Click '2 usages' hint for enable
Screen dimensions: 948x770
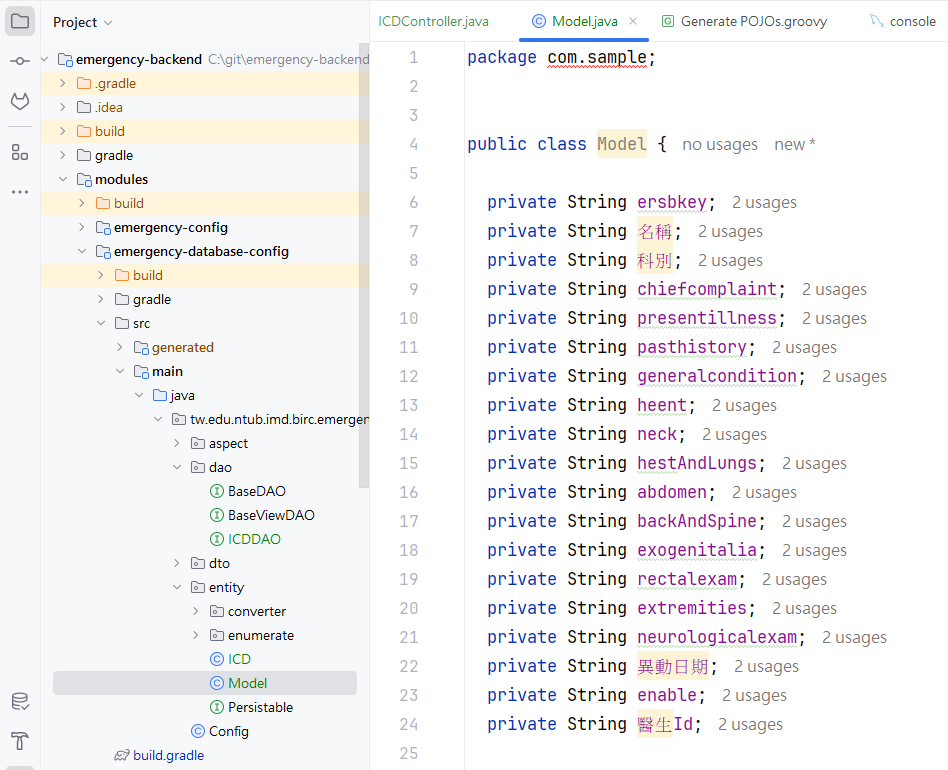pos(755,696)
